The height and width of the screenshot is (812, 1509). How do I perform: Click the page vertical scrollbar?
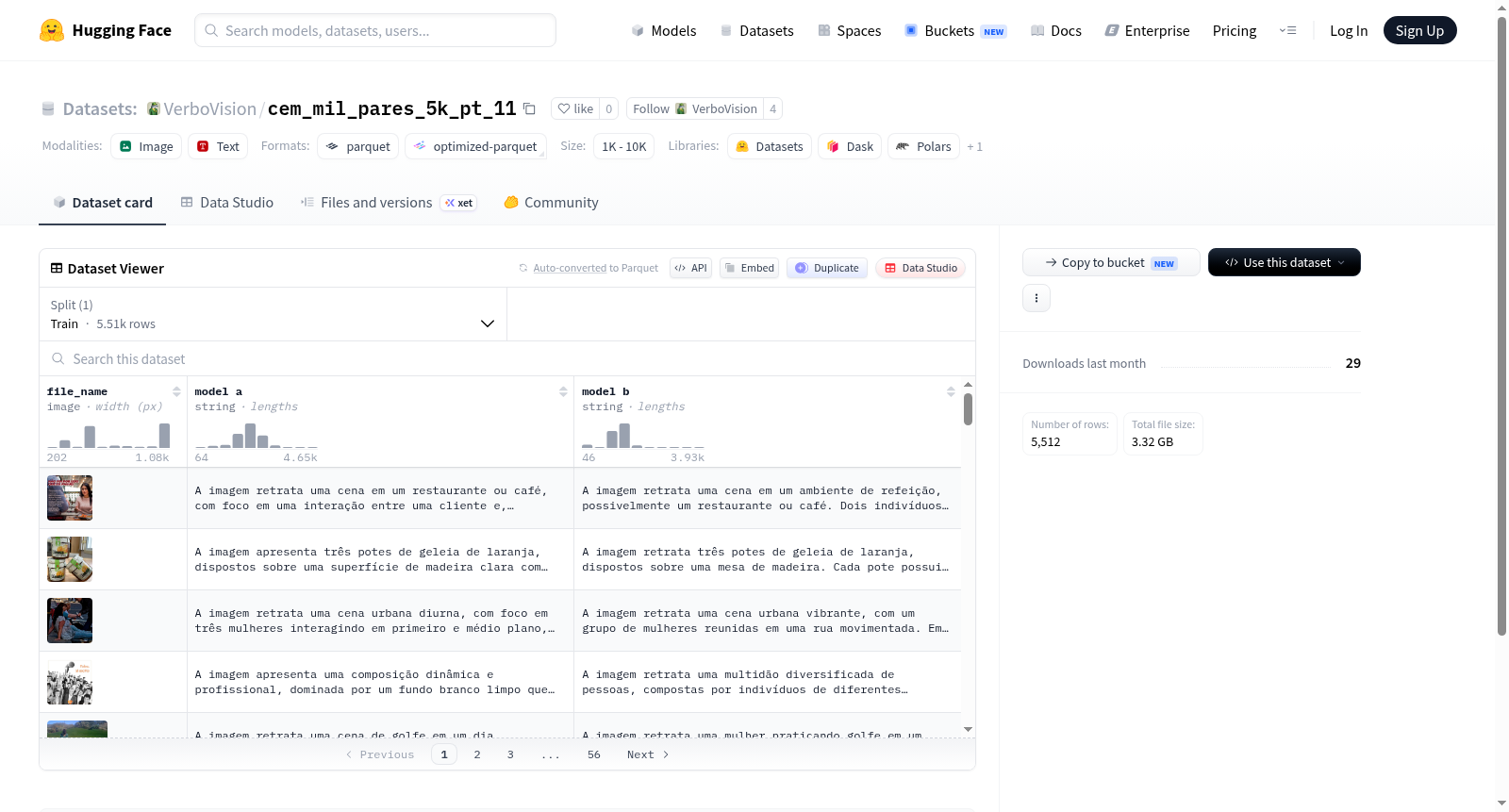[1501, 325]
